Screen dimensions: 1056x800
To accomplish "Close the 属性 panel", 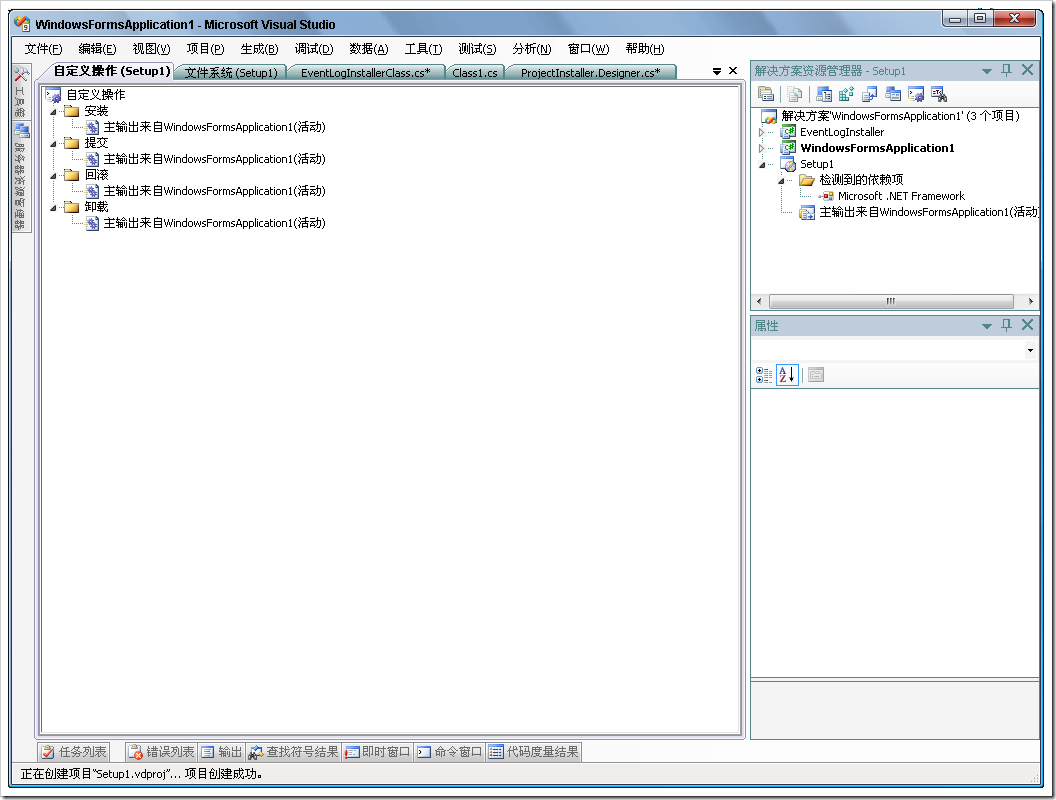I will click(x=1027, y=325).
